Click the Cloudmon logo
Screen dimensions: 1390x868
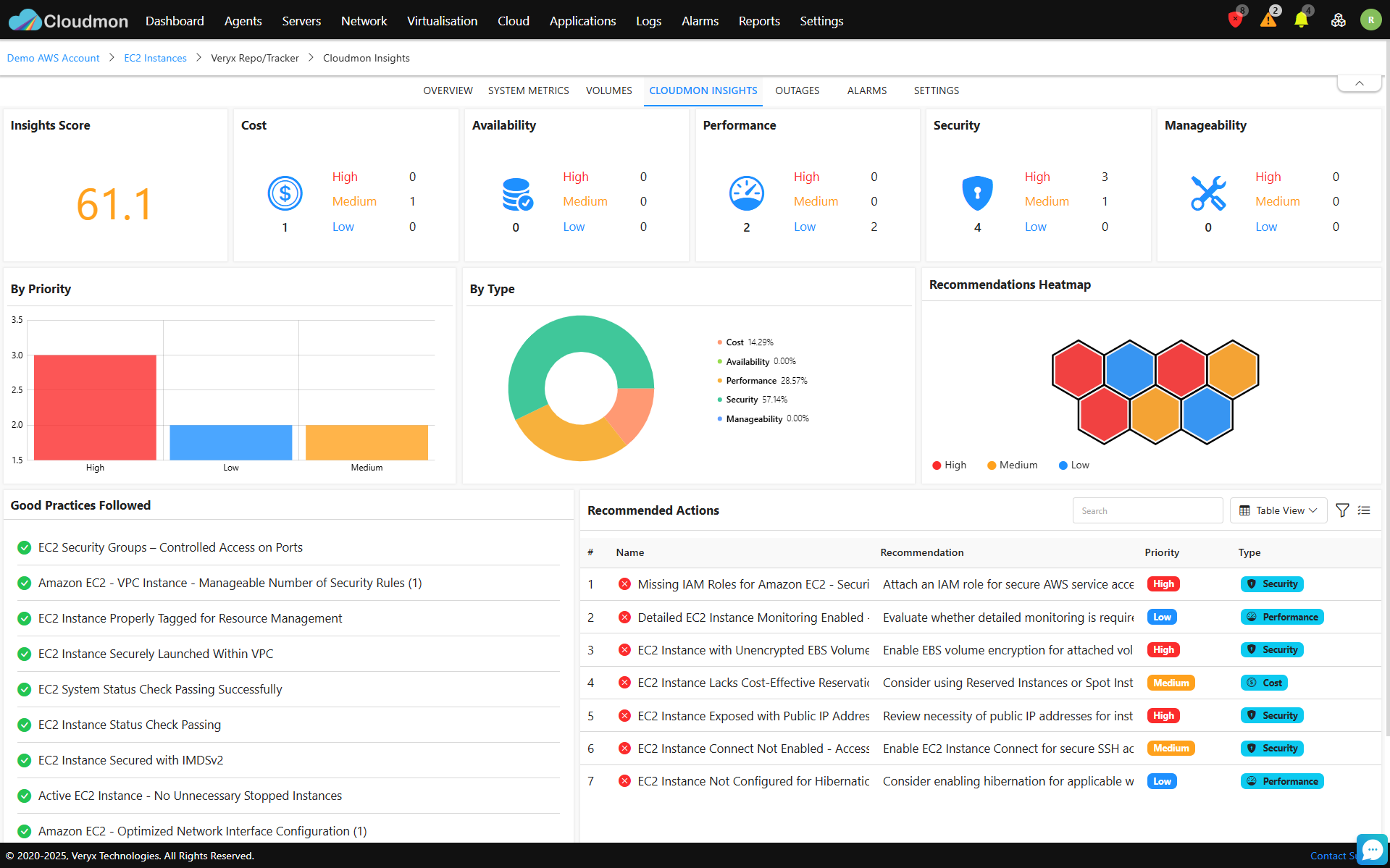point(68,20)
